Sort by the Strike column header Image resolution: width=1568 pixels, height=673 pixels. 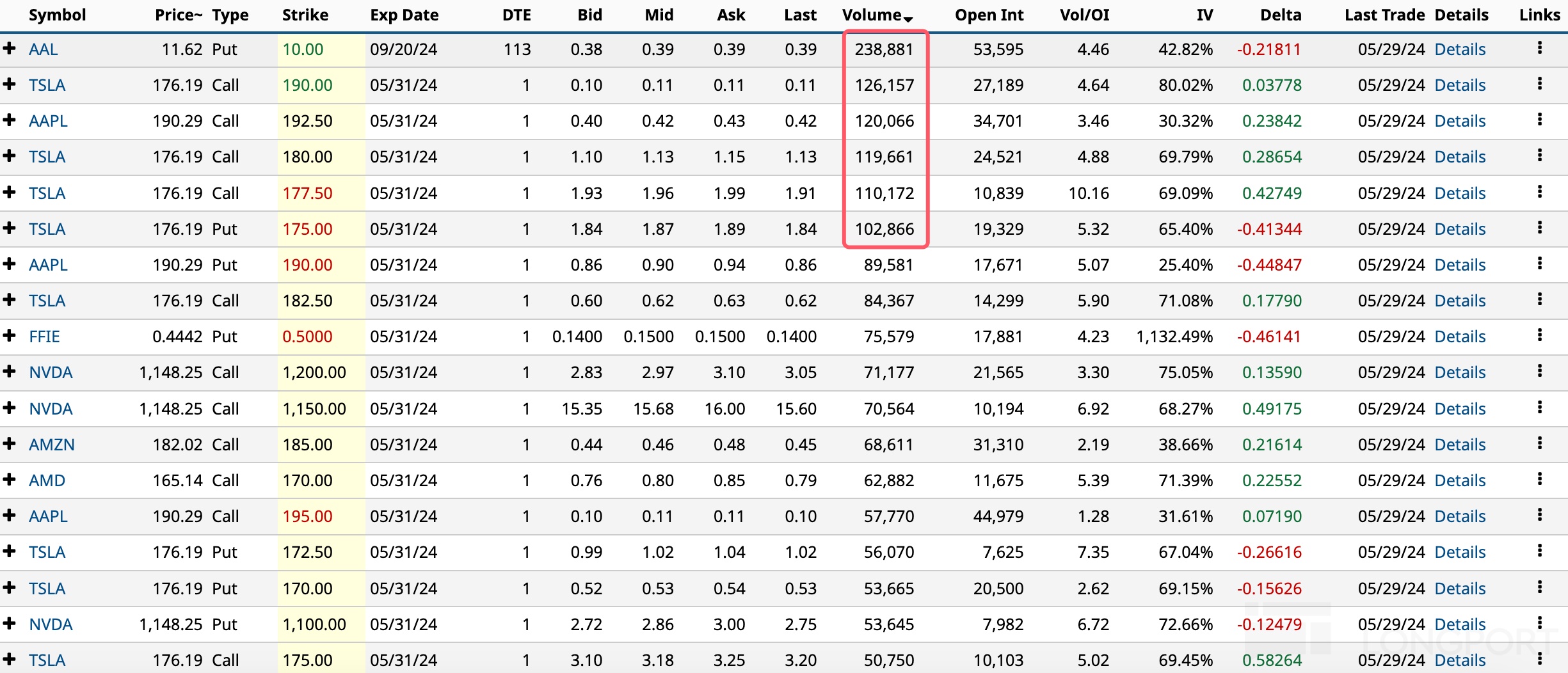click(x=305, y=15)
